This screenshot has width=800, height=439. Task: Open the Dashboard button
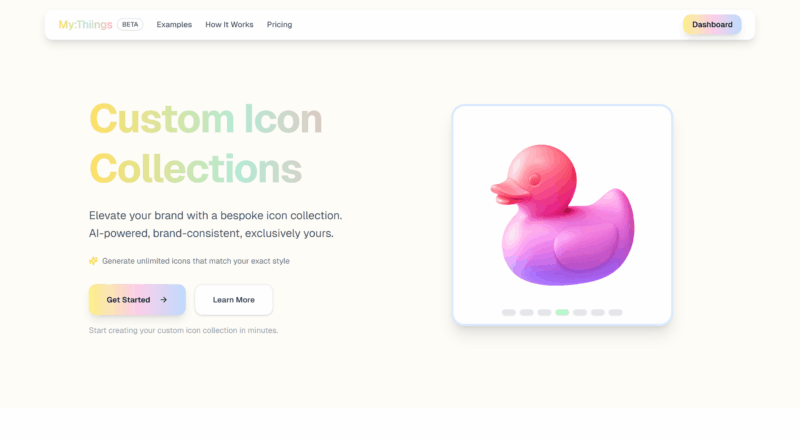(712, 25)
